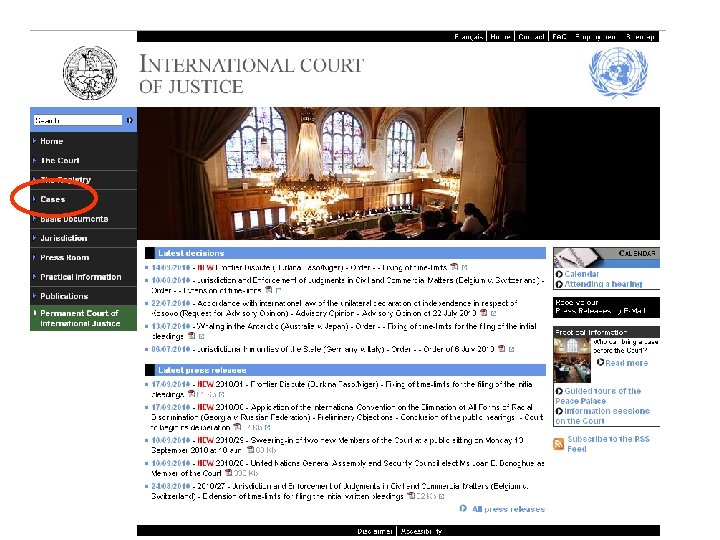Click the International Court of Justice seal logo
Screen dimensions: 720x540
point(90,73)
